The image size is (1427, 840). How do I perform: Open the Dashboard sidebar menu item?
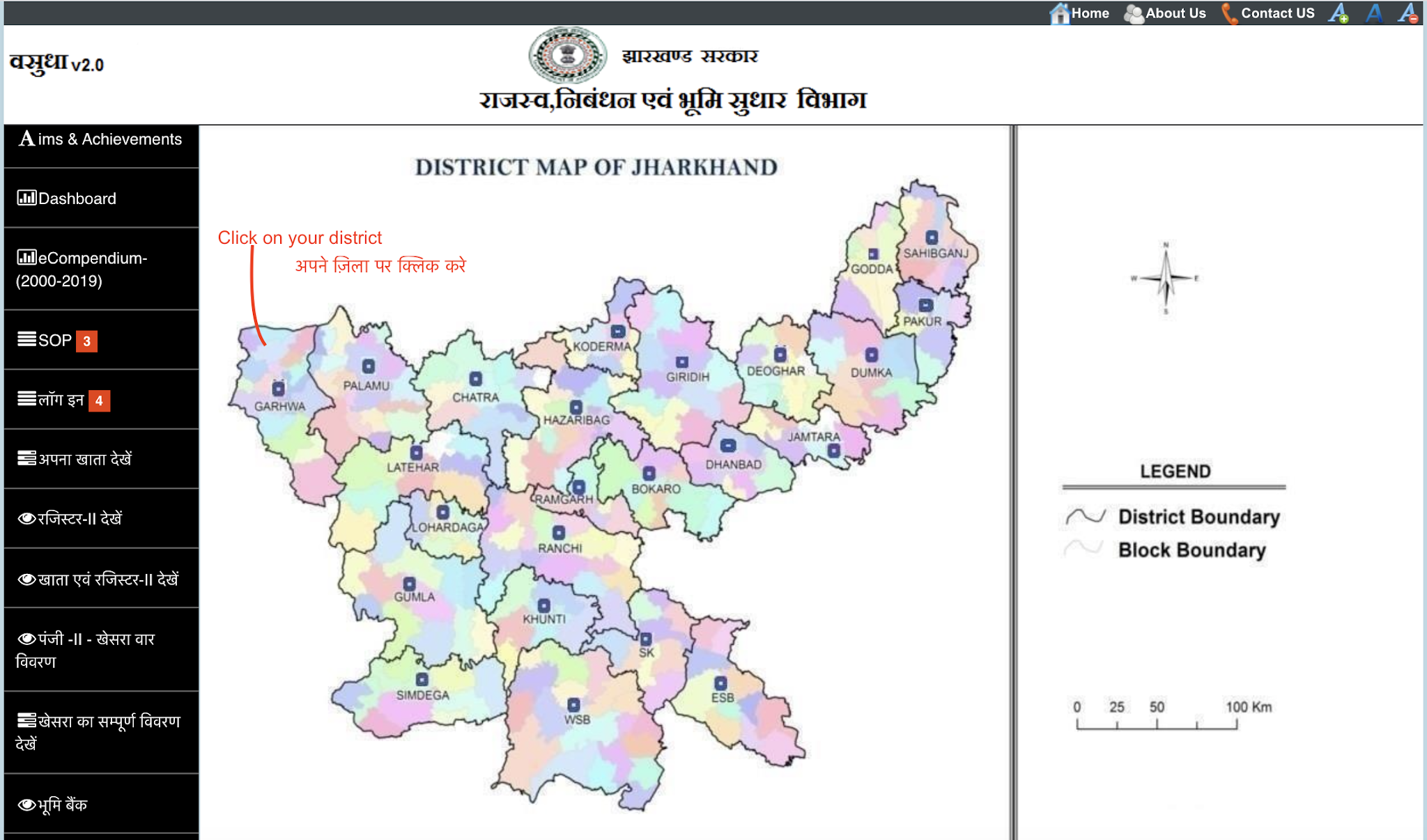click(x=77, y=199)
